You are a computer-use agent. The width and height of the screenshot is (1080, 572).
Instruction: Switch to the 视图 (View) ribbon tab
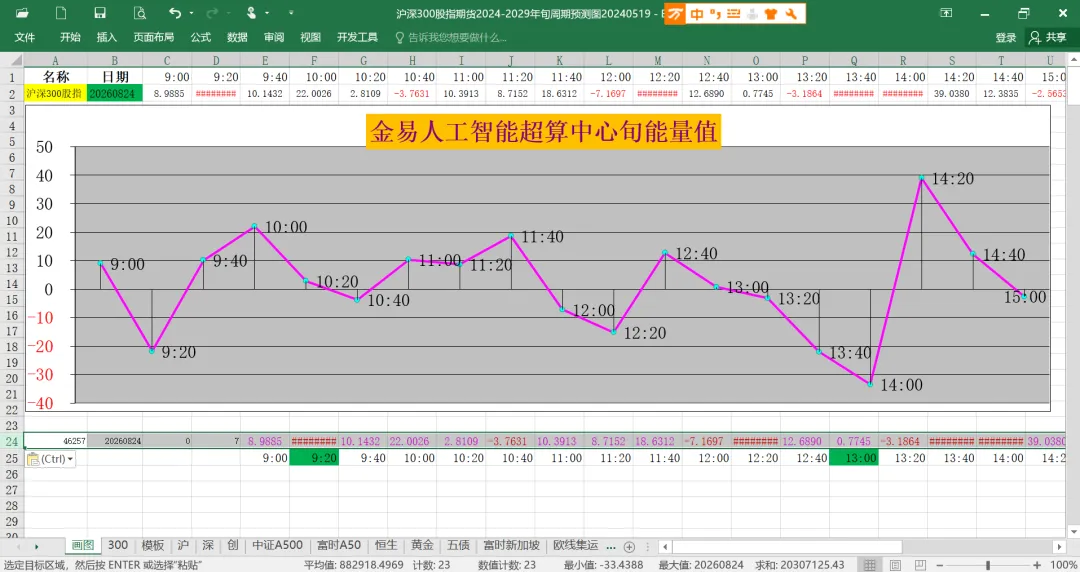(x=311, y=37)
